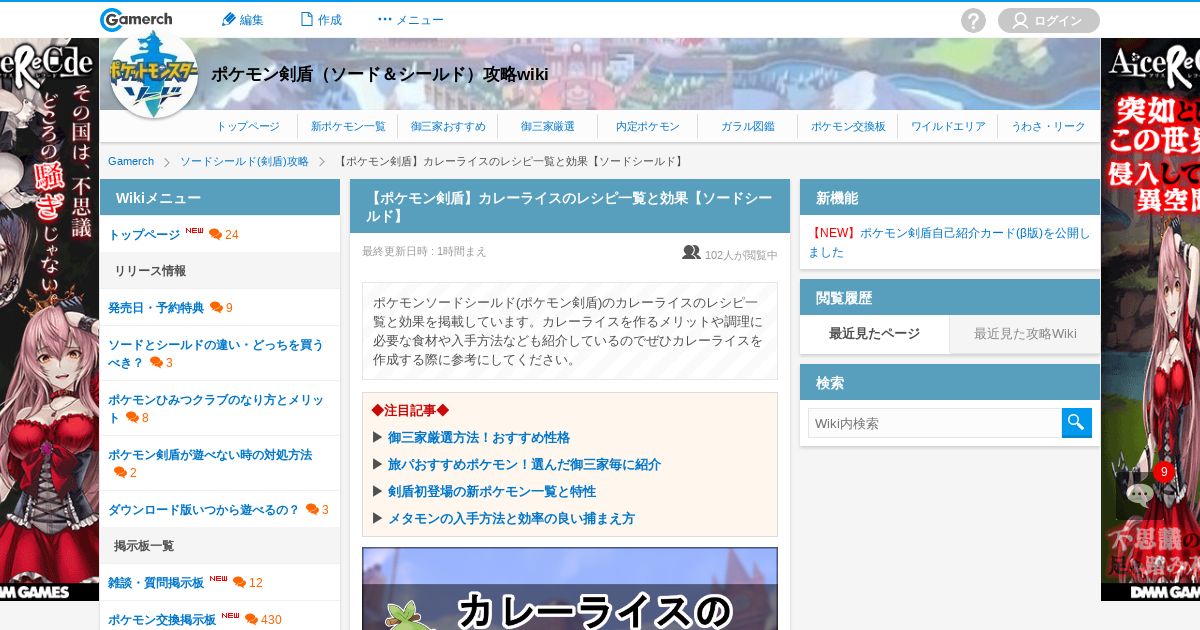
Task: Open the 作成 create page option
Action: coord(320,20)
